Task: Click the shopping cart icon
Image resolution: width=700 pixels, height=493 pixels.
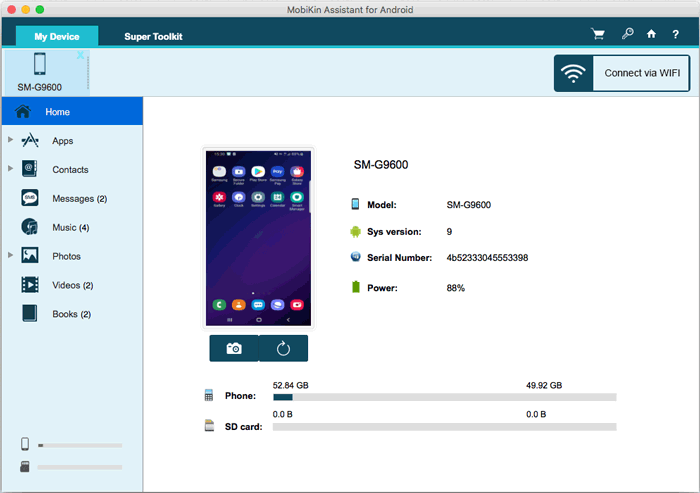Action: [x=598, y=34]
